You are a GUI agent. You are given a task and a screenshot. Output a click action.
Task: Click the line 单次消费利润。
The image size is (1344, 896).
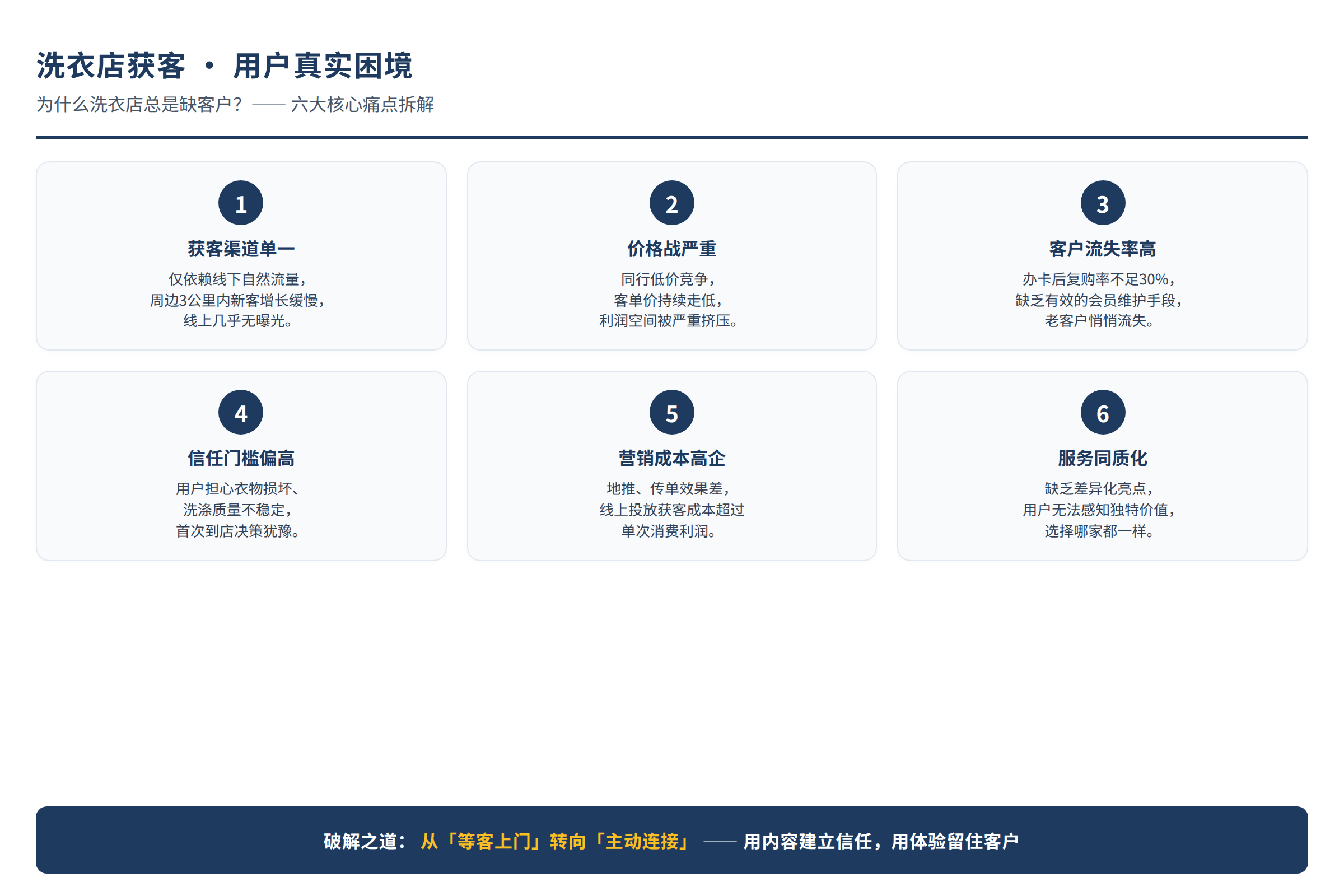tap(670, 531)
